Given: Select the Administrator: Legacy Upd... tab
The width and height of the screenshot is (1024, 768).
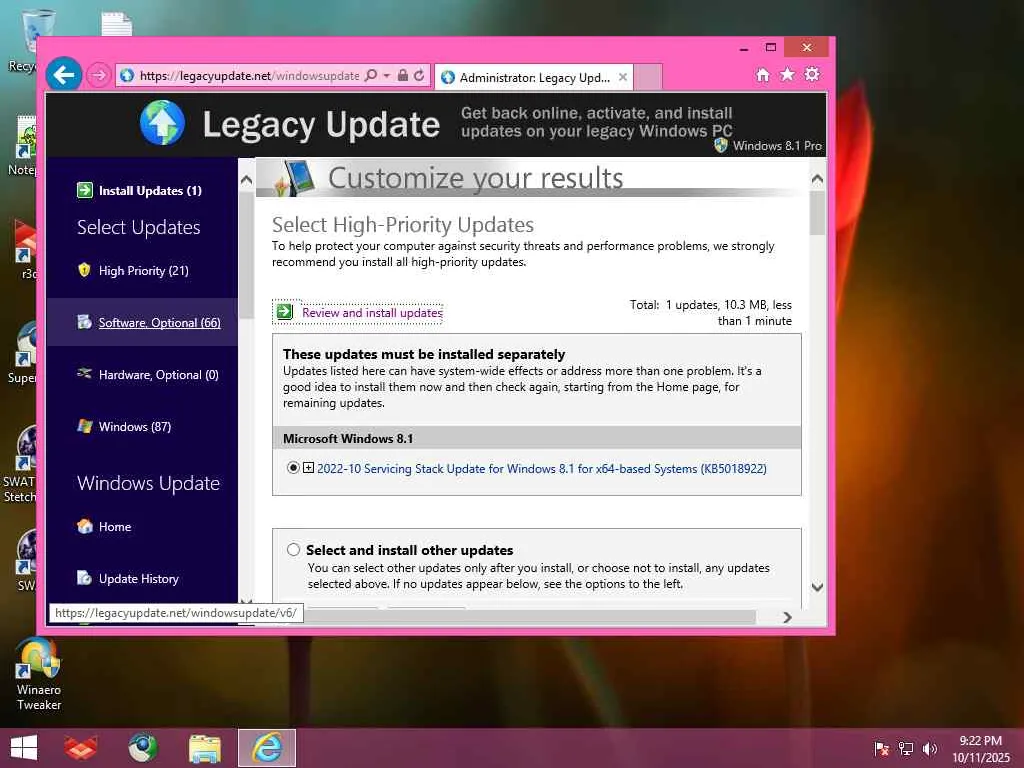Looking at the screenshot, I should [x=534, y=77].
